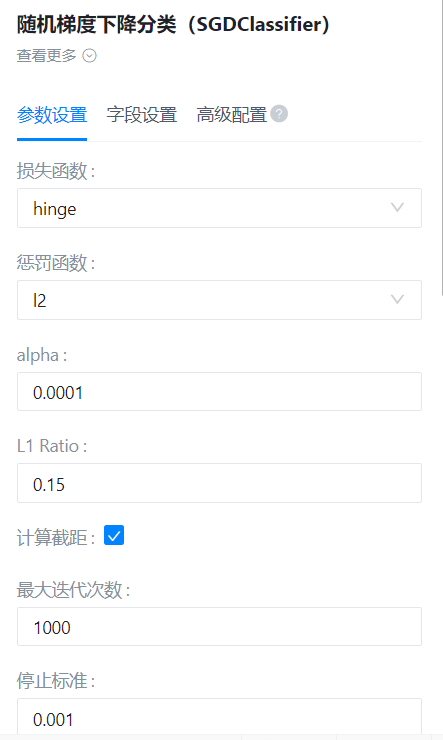This screenshot has height=740, width=443.
Task: Click the down arrow icon in hinge selector
Action: [397, 207]
